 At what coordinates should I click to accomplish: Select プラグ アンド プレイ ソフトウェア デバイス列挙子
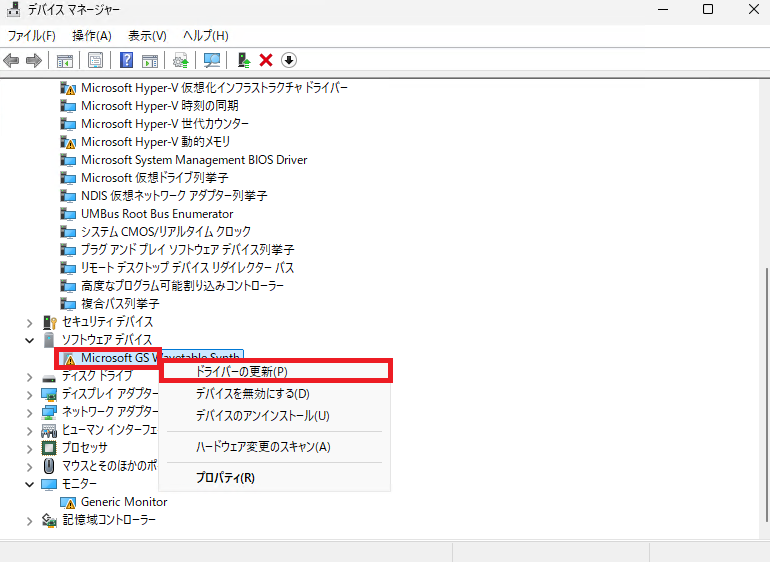188,250
